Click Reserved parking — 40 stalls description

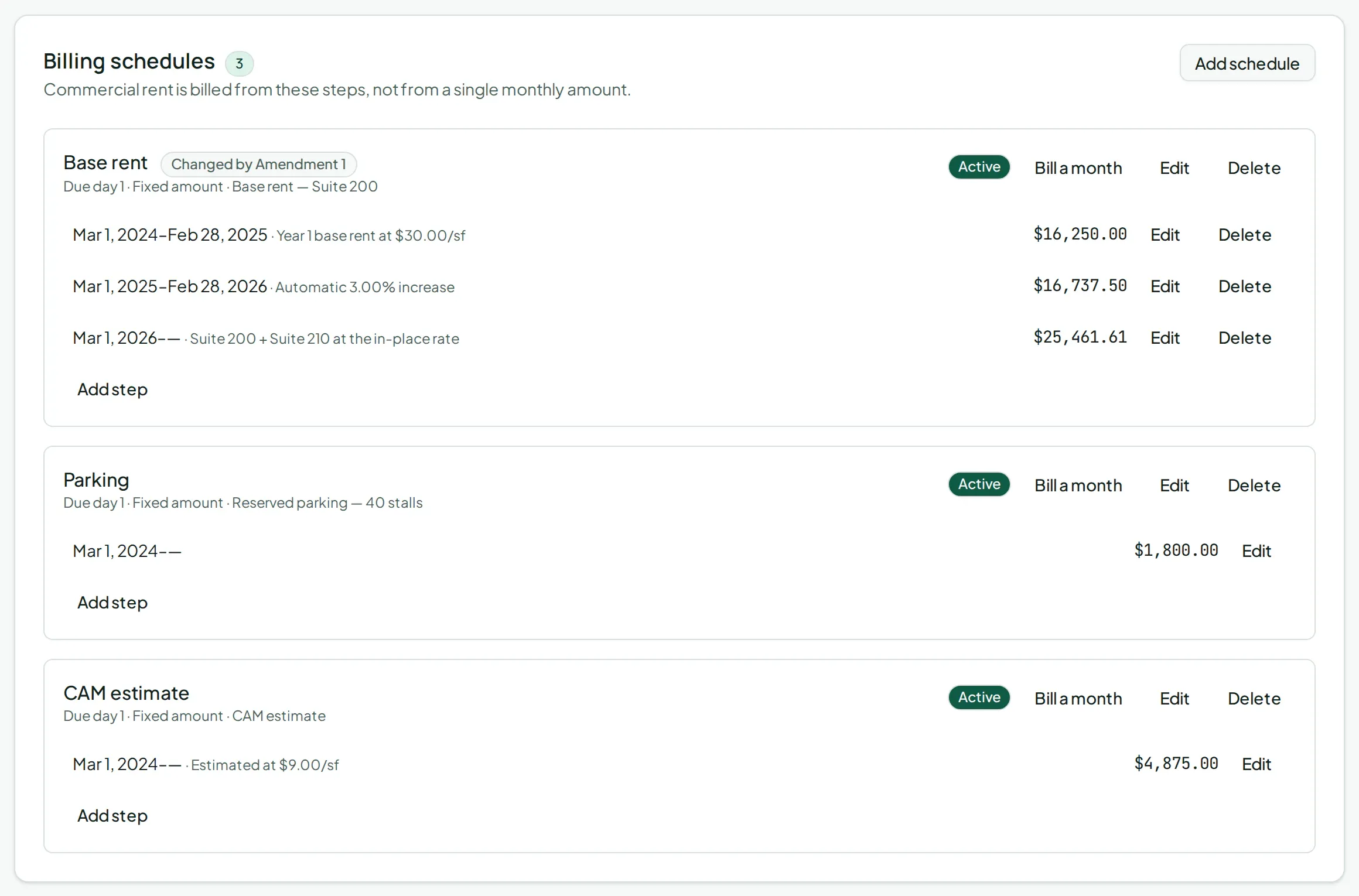point(327,503)
